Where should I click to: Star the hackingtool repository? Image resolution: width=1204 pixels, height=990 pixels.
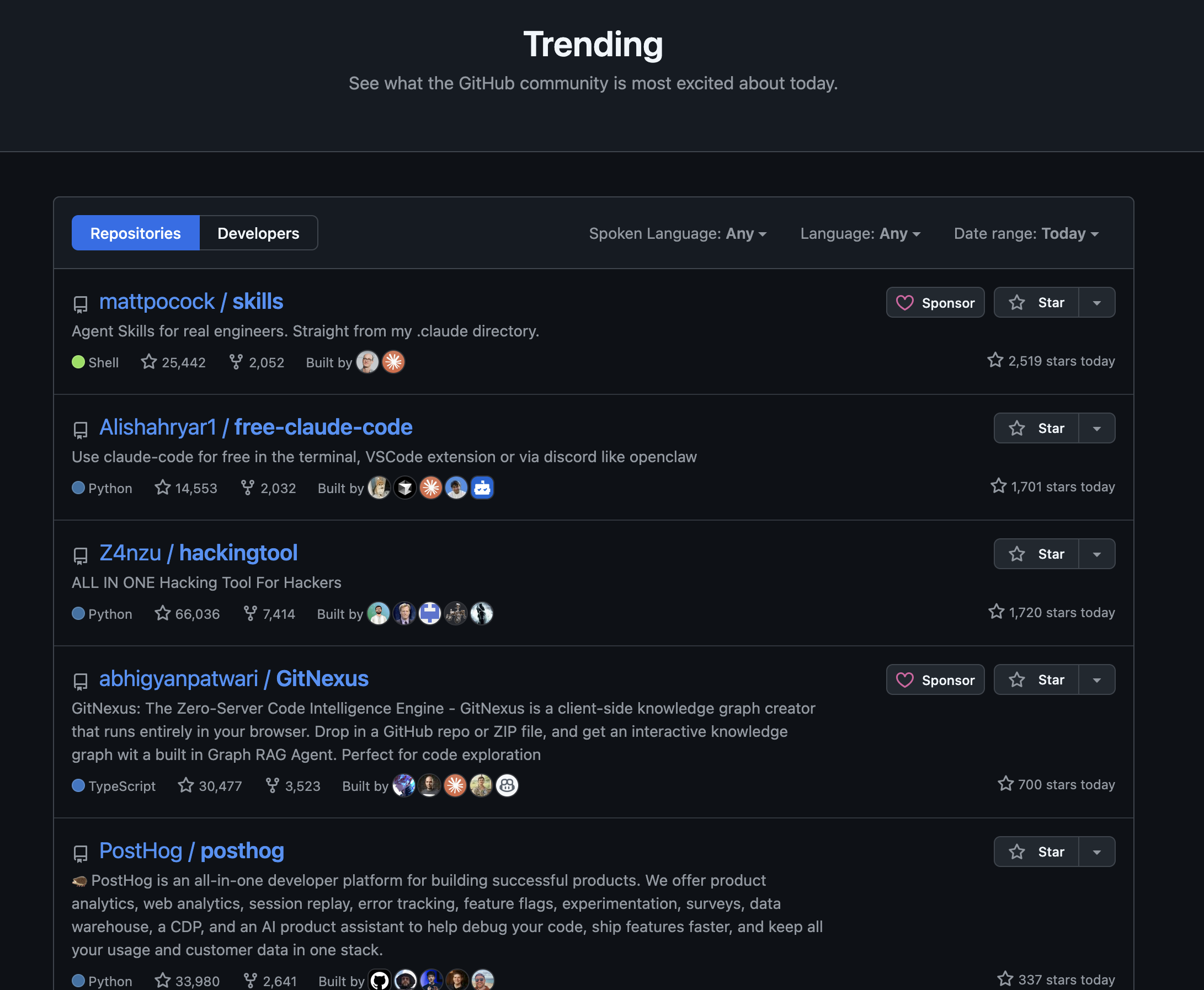tap(1036, 554)
